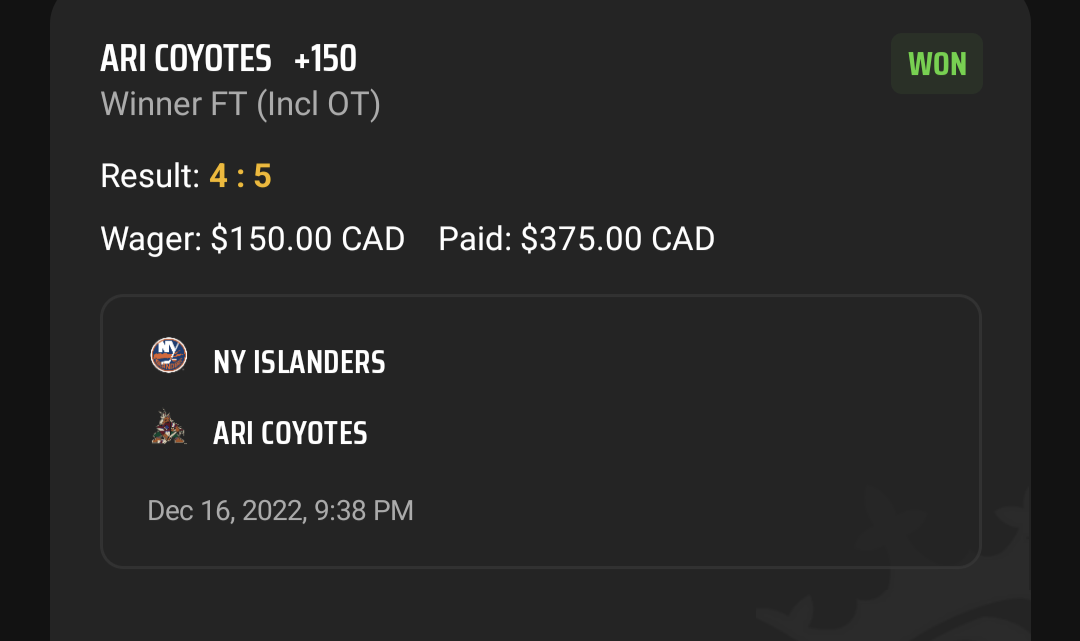Click the Arizona Coyotes team logo

coord(169,428)
